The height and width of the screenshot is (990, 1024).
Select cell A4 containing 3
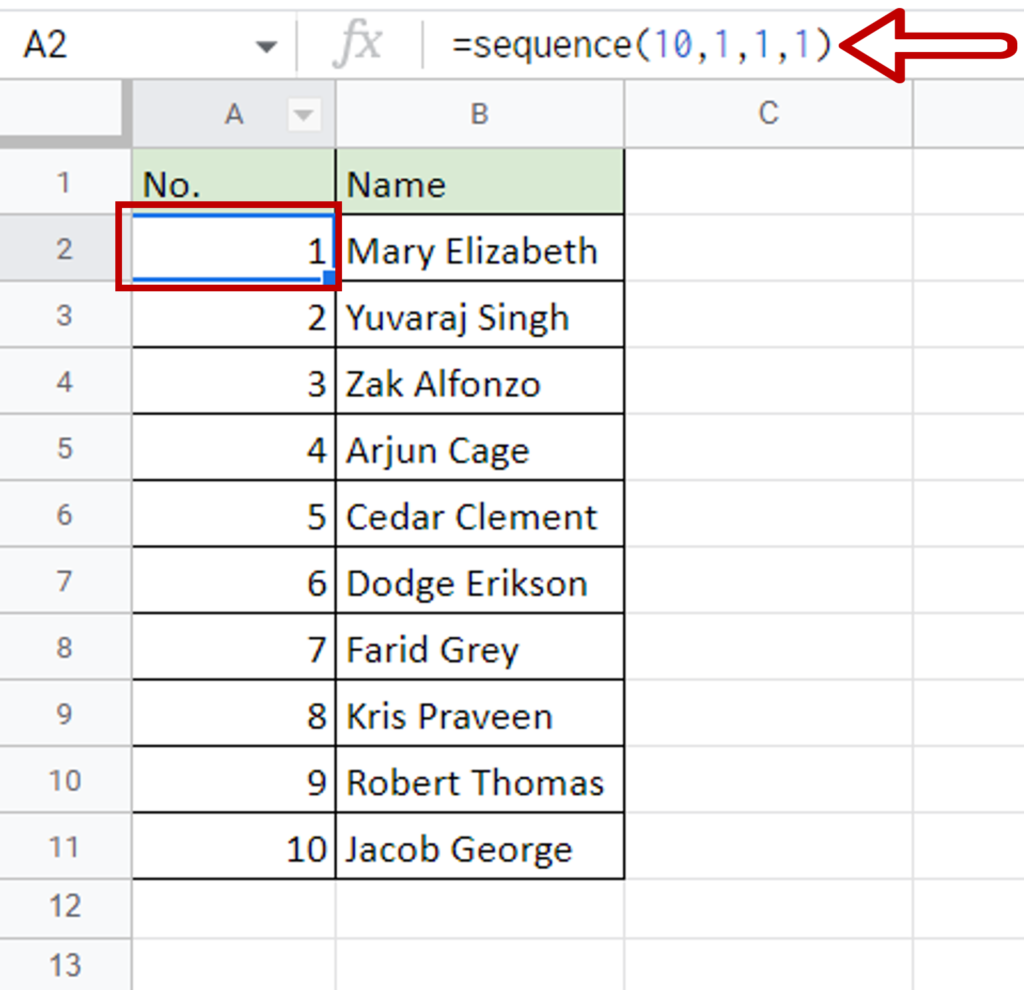234,381
